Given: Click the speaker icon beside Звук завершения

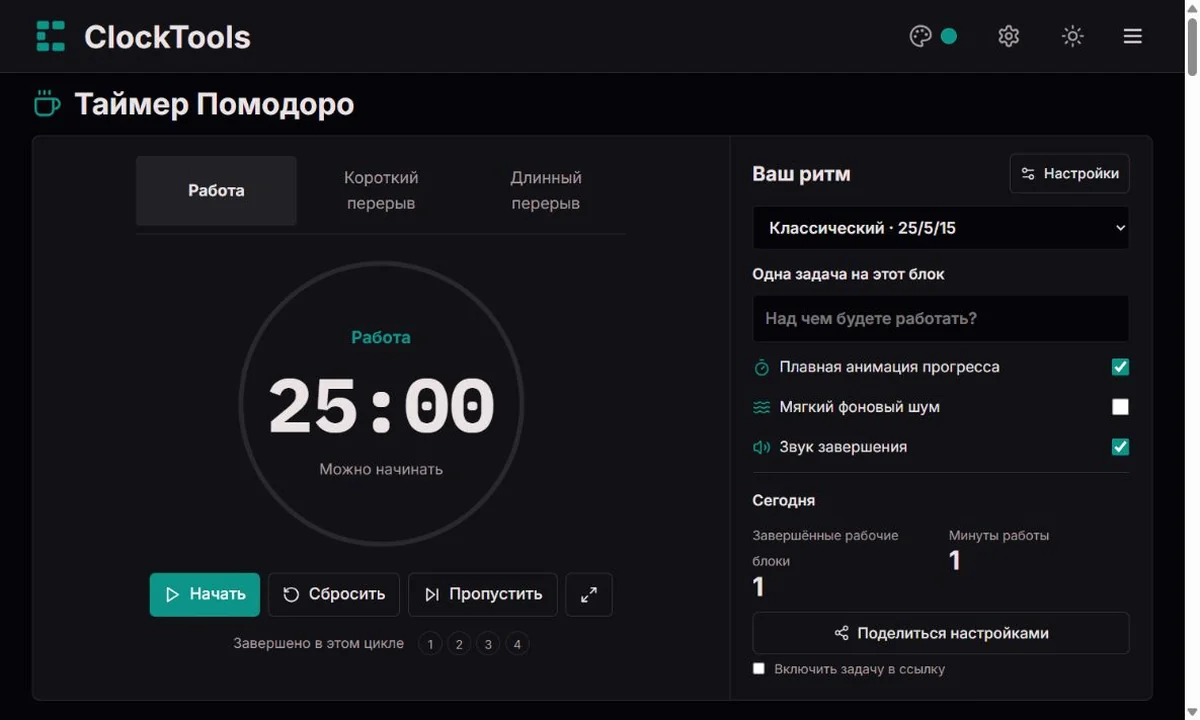Looking at the screenshot, I should coord(762,447).
